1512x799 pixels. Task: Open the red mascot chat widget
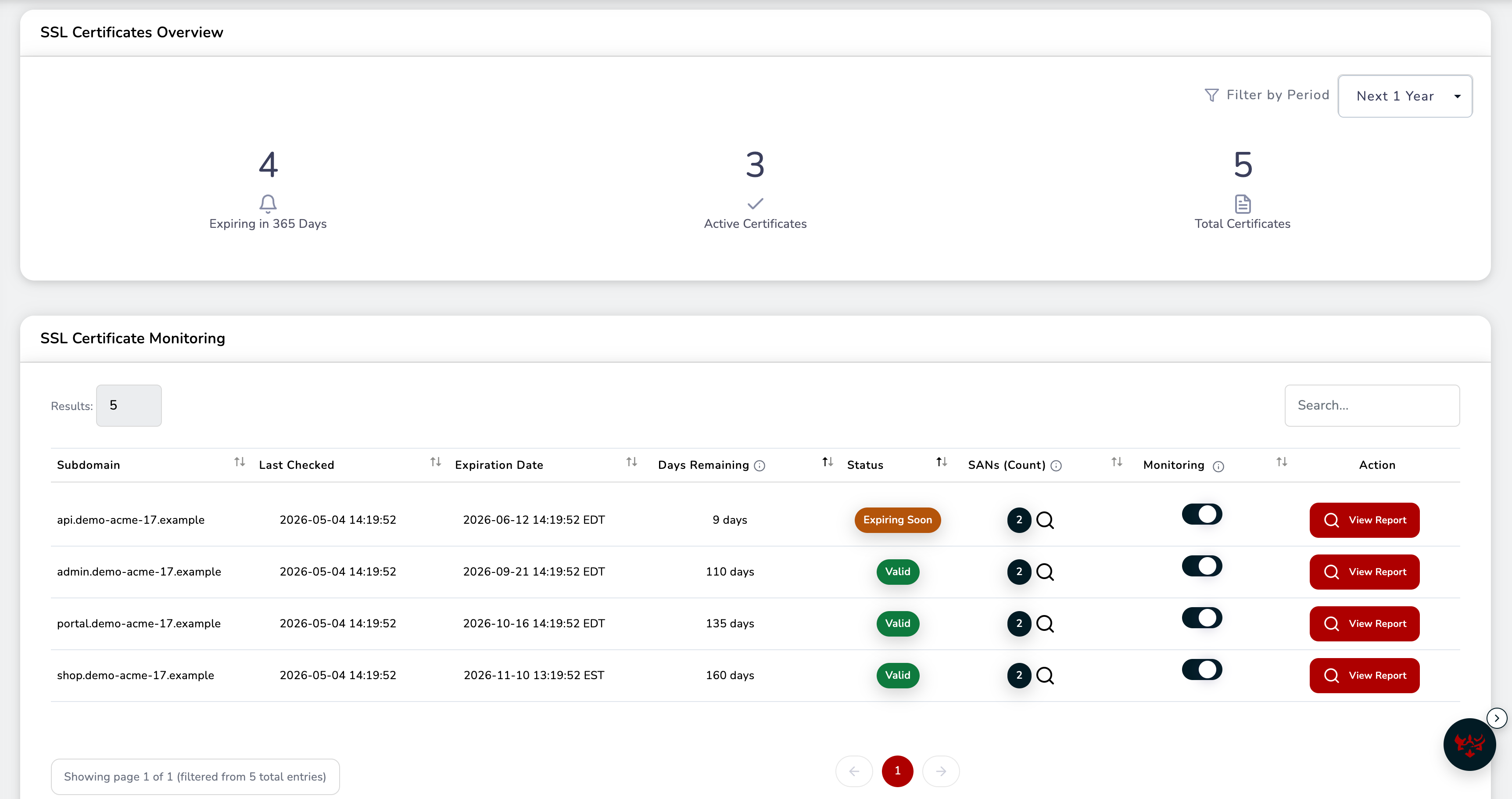pos(1469,745)
